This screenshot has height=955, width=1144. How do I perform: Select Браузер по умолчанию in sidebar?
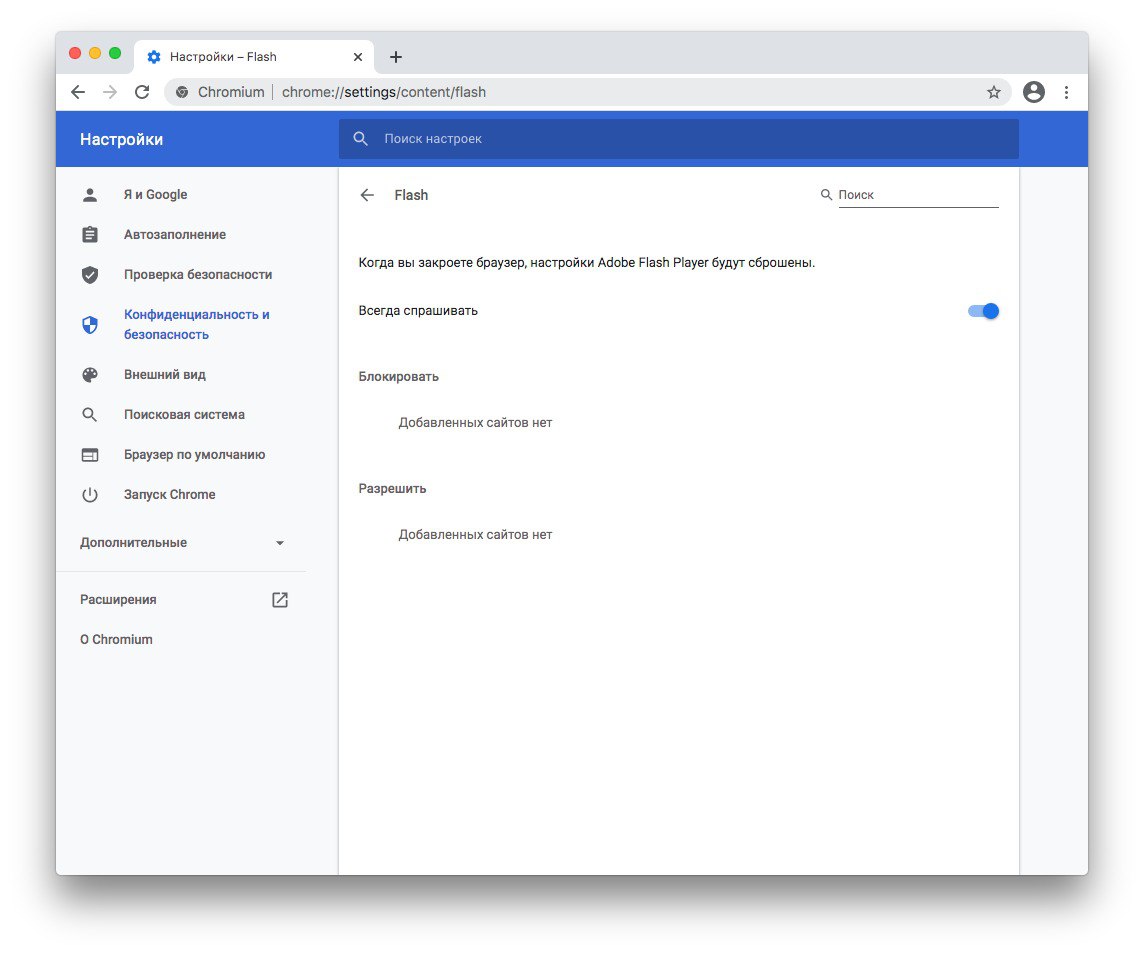point(194,455)
